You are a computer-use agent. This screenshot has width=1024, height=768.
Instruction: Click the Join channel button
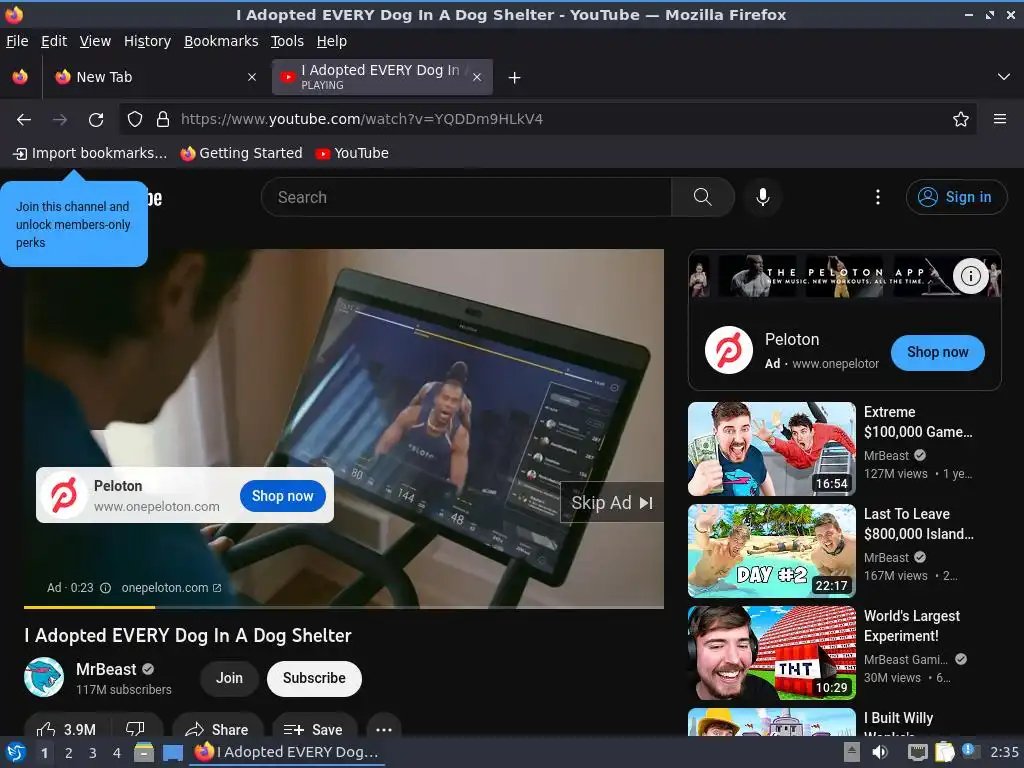point(229,678)
